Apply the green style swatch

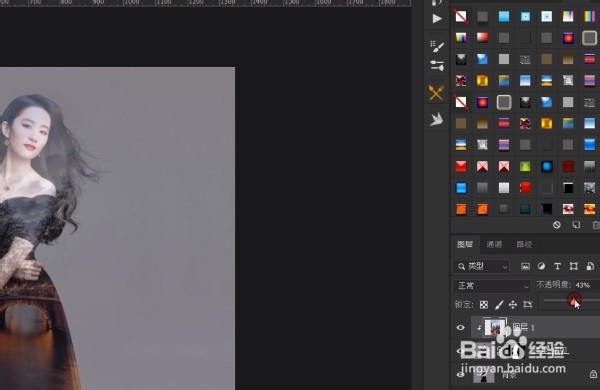point(525,166)
